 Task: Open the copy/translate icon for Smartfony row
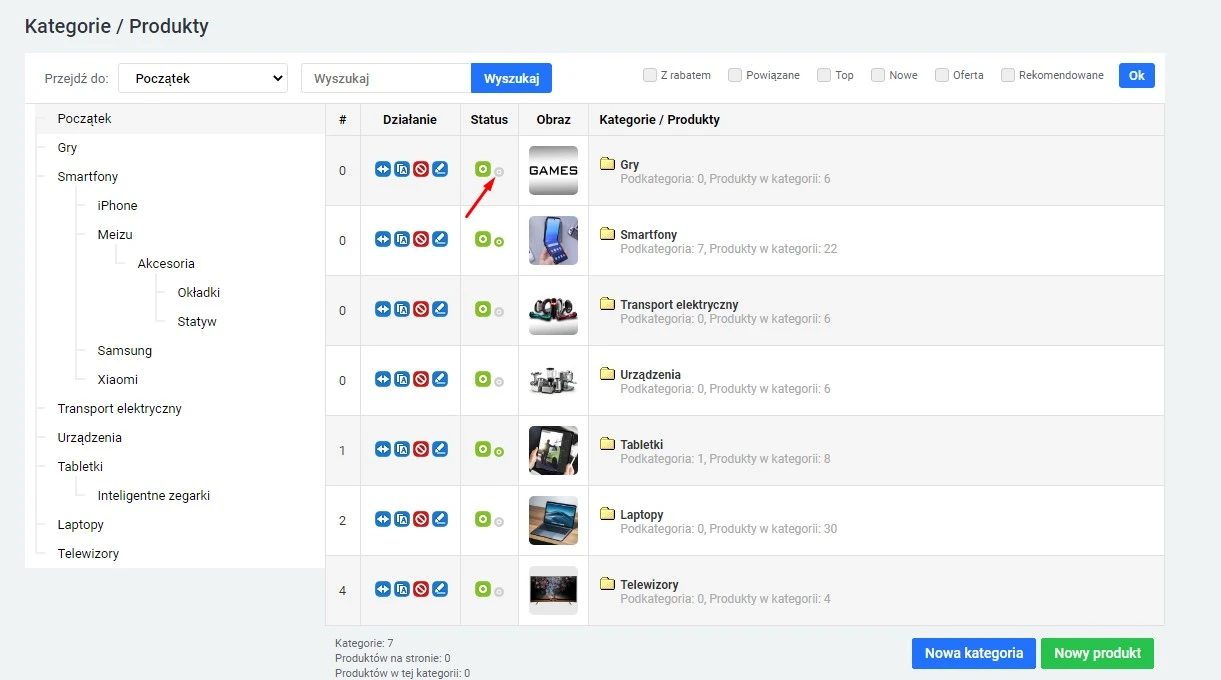click(x=402, y=239)
